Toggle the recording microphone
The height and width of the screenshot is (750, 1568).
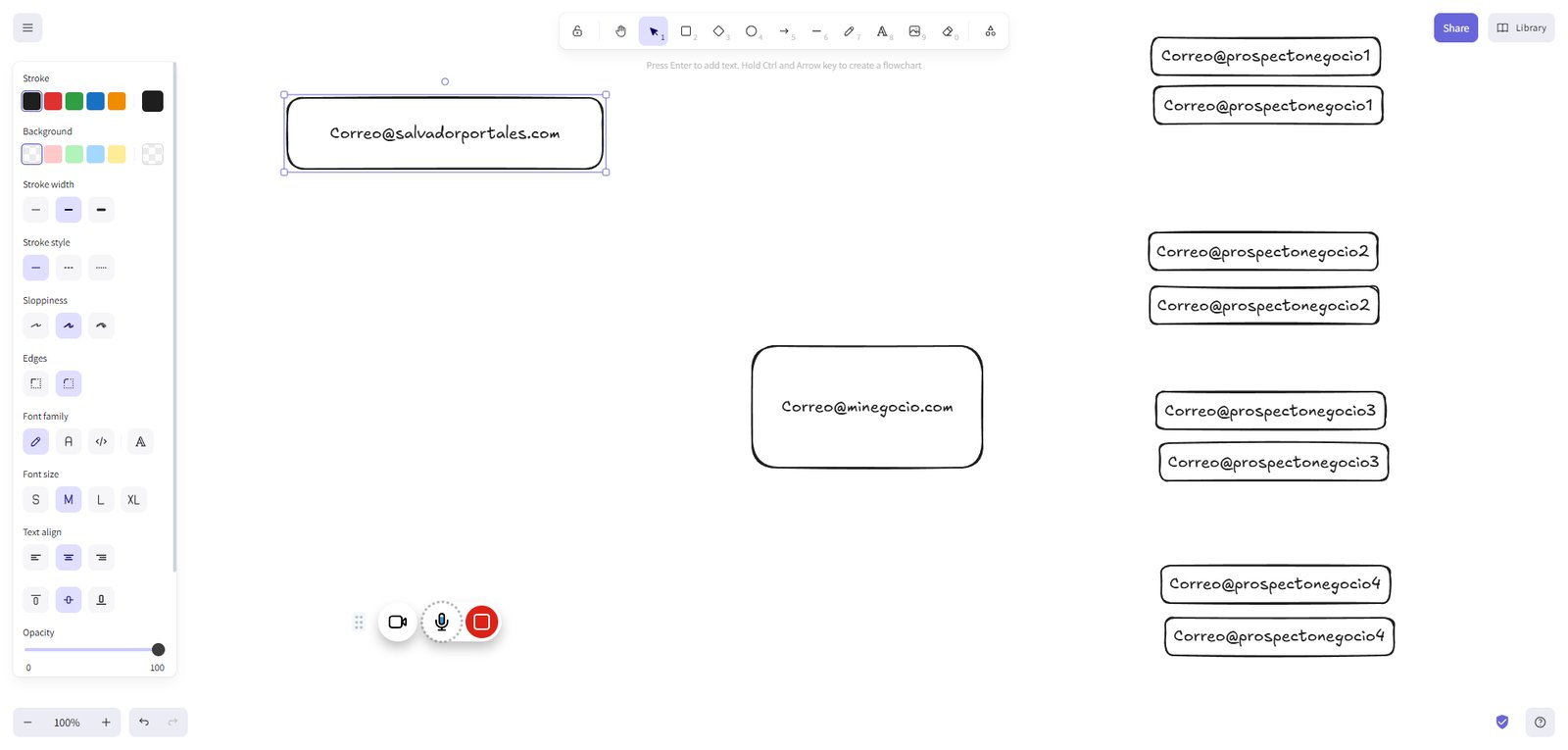pos(442,622)
